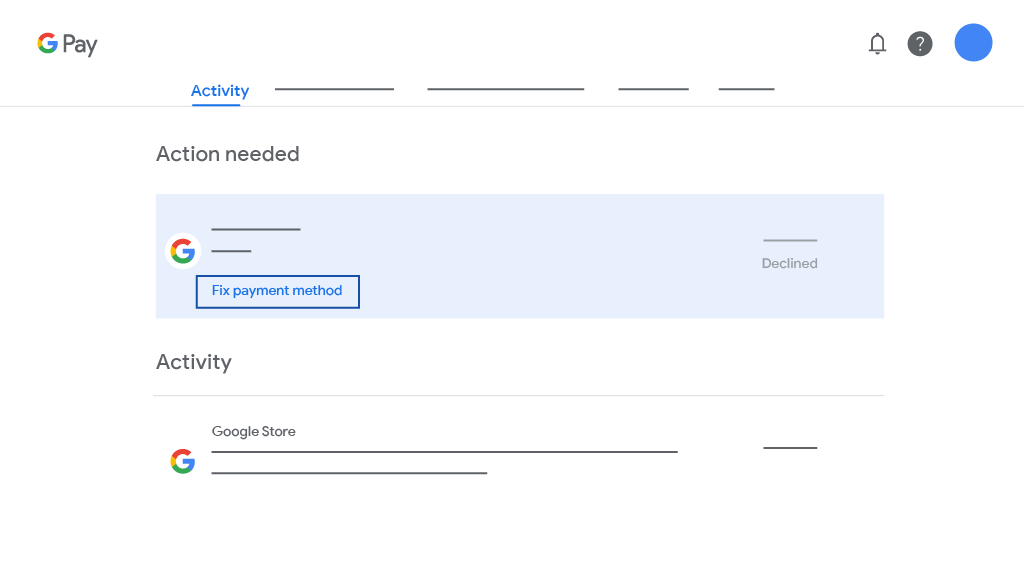This screenshot has width=1024, height=576.
Task: Click the declined transaction's title line
Action: 255,230
